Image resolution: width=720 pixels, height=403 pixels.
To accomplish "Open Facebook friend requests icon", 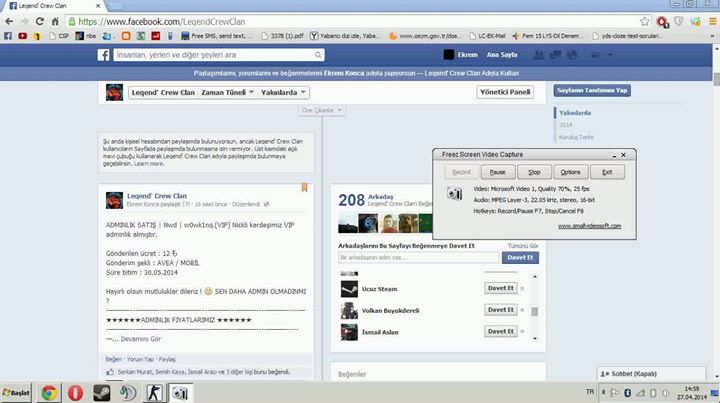I will 539,55.
